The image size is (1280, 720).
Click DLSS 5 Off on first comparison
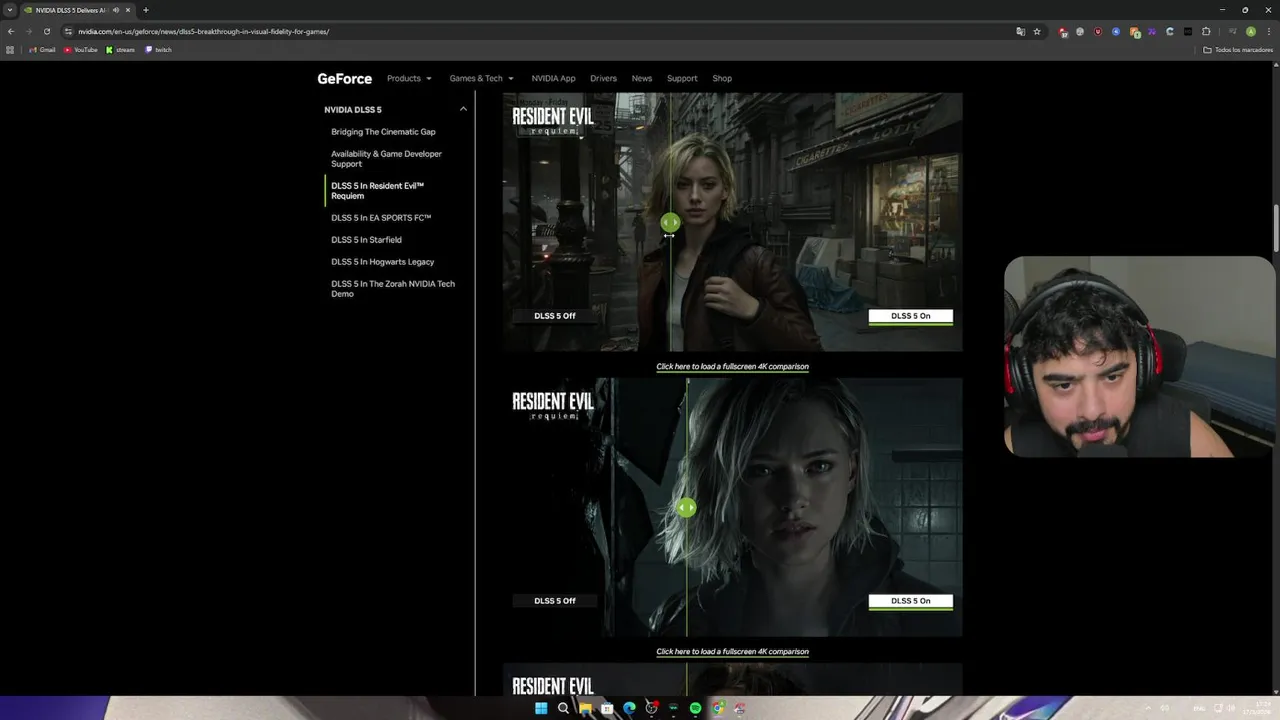555,316
